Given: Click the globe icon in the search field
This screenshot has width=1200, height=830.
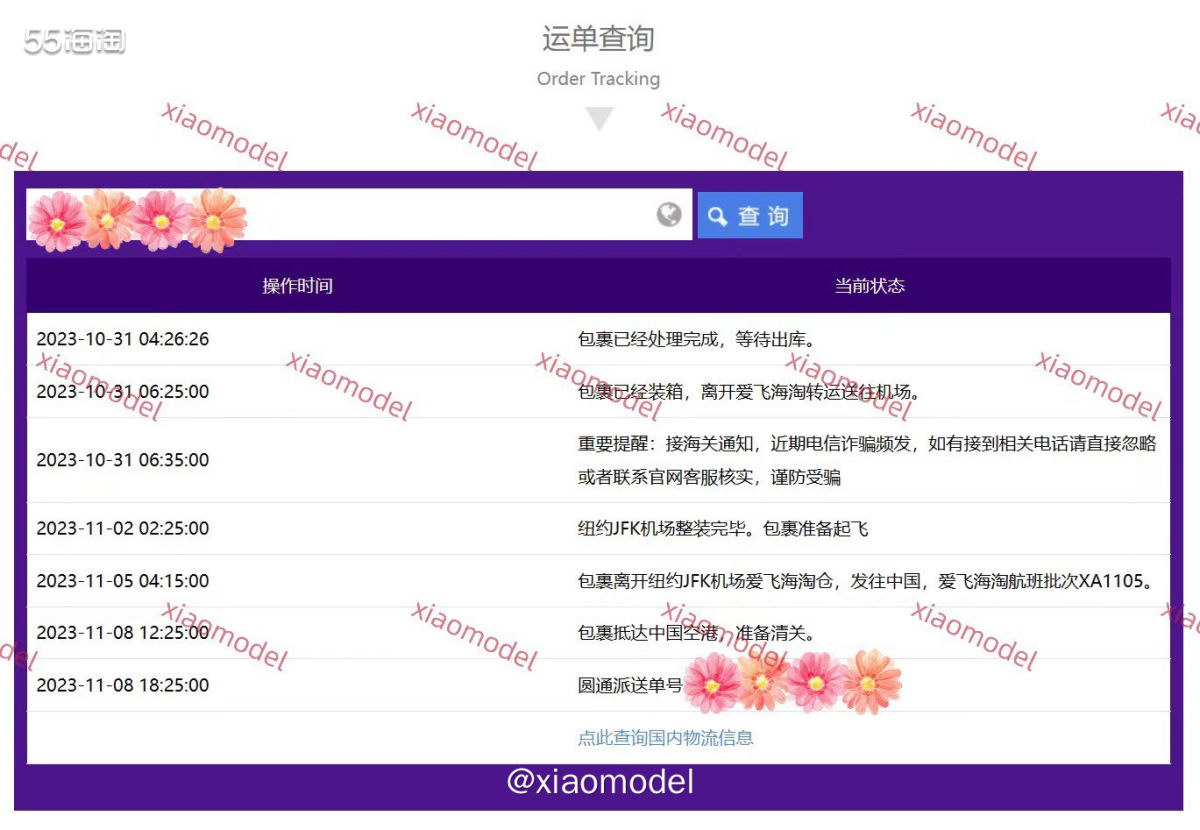Looking at the screenshot, I should point(668,214).
